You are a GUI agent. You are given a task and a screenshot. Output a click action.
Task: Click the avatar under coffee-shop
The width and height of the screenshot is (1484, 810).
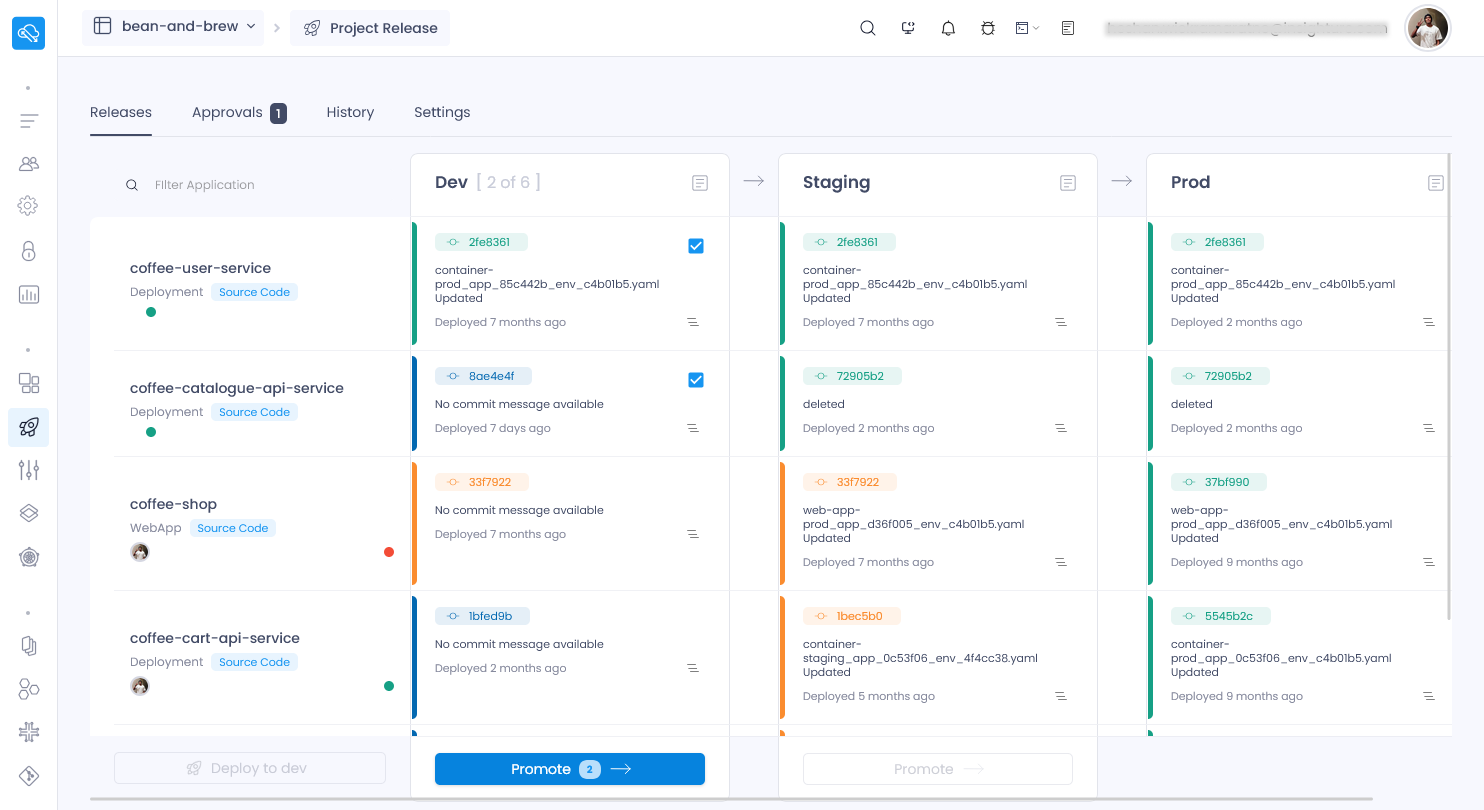pyautogui.click(x=140, y=552)
